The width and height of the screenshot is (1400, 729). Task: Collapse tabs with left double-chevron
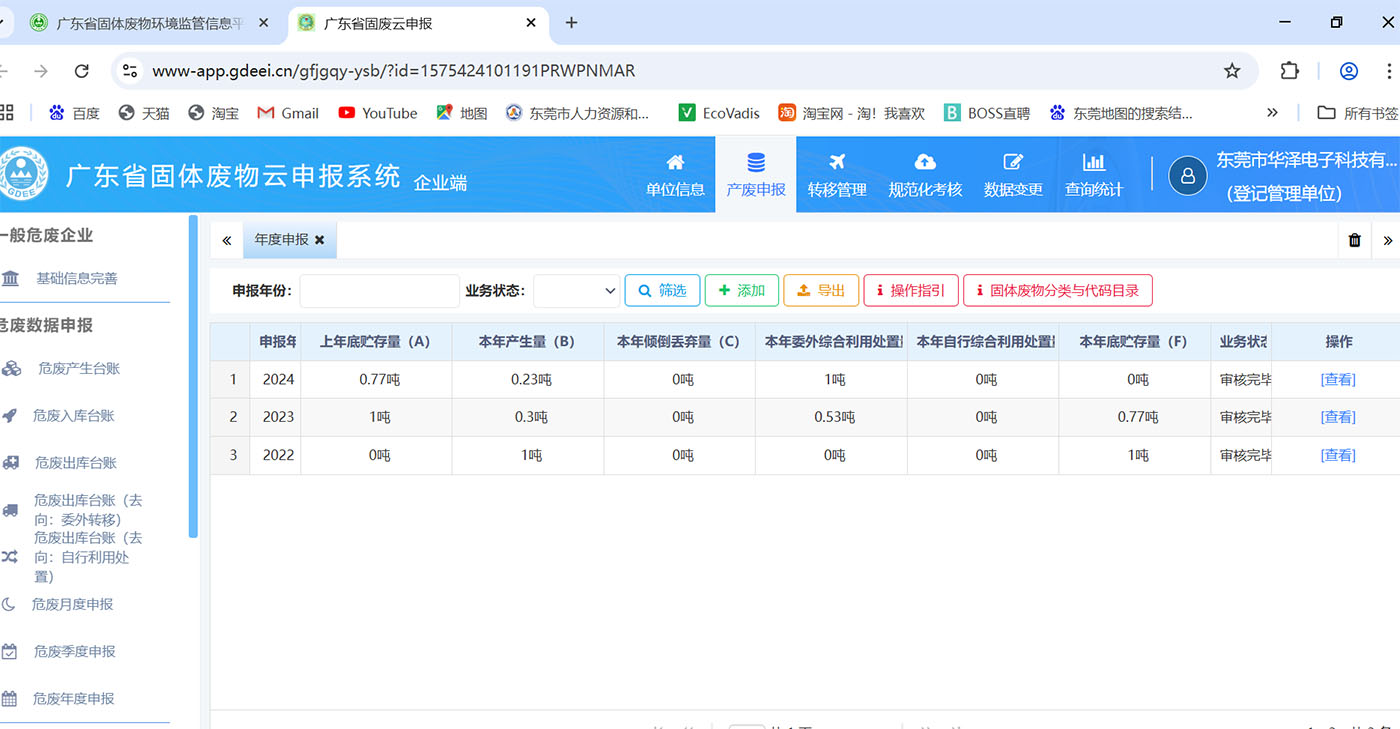click(x=227, y=240)
